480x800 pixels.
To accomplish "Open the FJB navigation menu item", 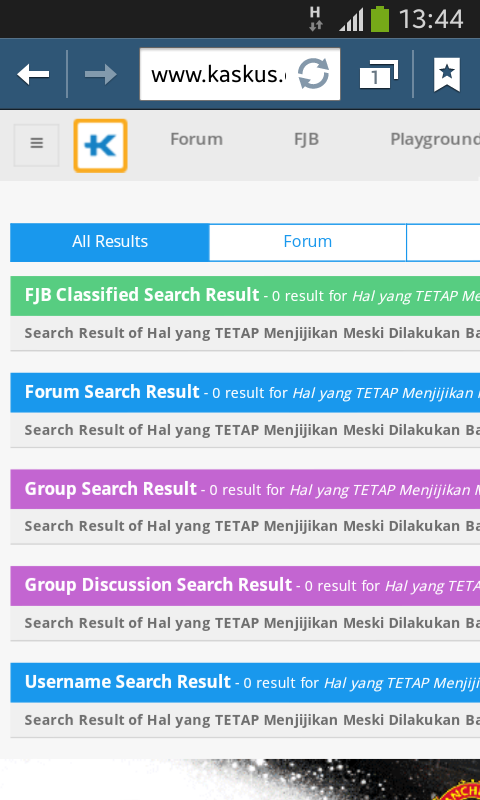I will tap(307, 139).
